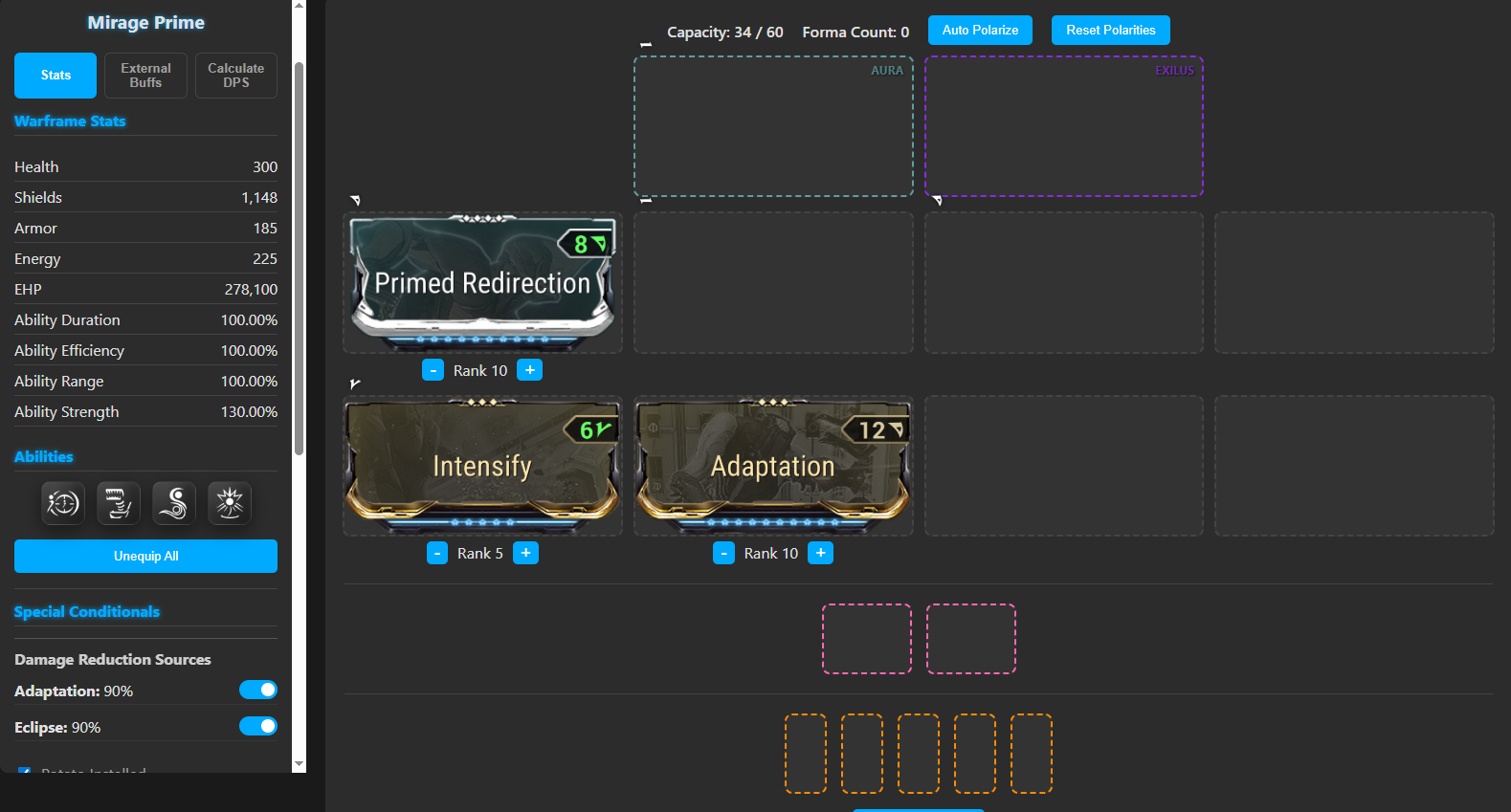Click the Damage Reduction Sources label
The height and width of the screenshot is (812, 1511).
[113, 660]
